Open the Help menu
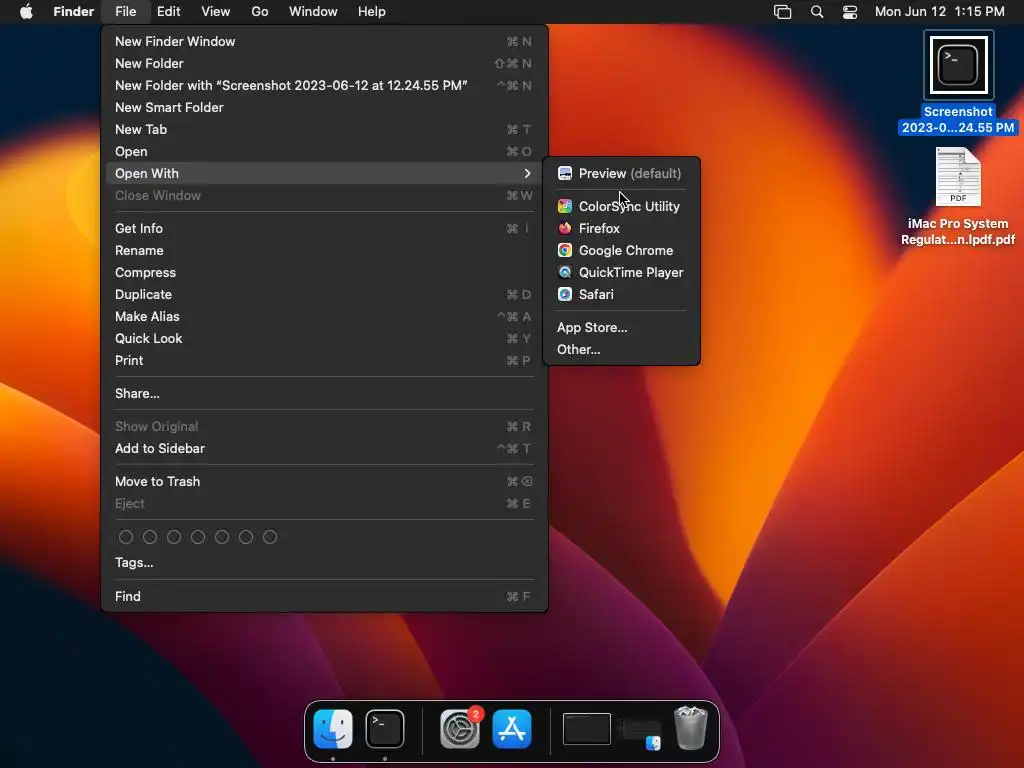 tap(372, 12)
